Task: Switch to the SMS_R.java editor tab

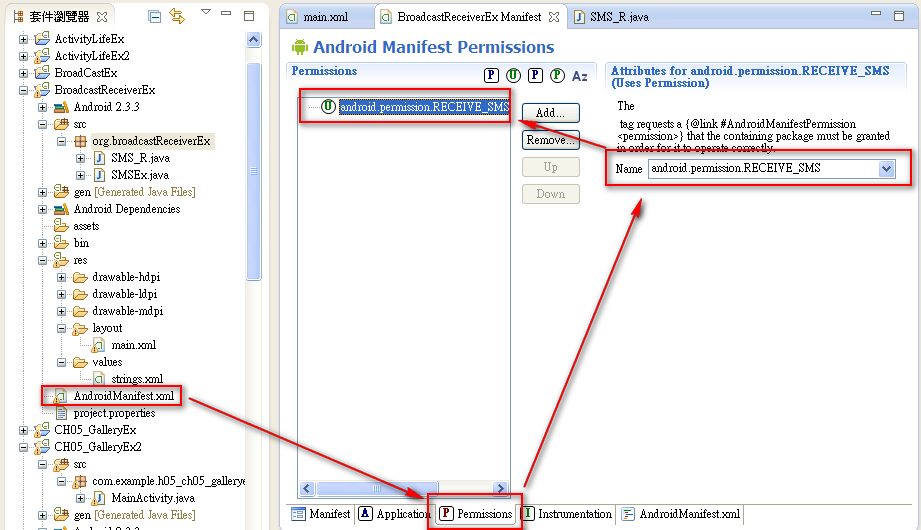Action: pyautogui.click(x=619, y=17)
